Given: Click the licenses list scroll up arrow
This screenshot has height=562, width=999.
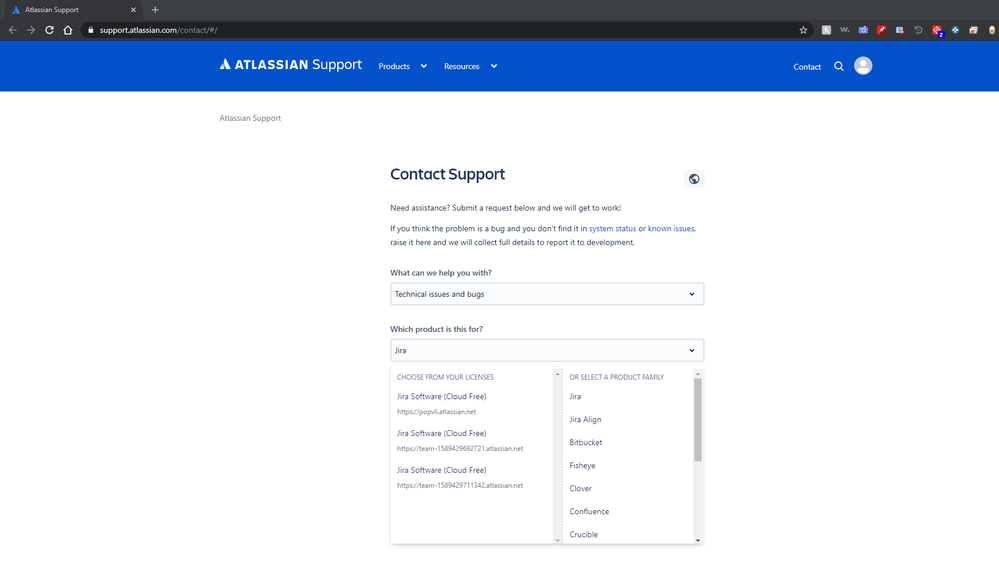Looking at the screenshot, I should (557, 374).
